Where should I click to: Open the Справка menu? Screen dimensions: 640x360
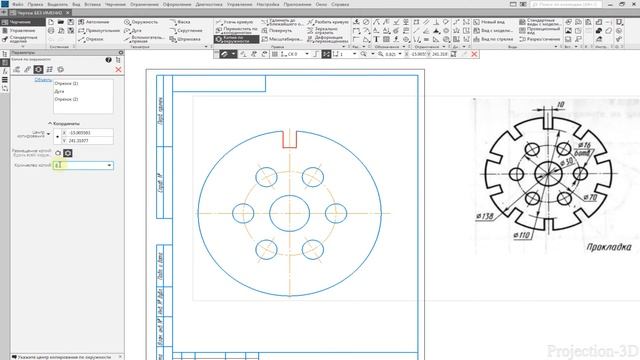pos(340,4)
